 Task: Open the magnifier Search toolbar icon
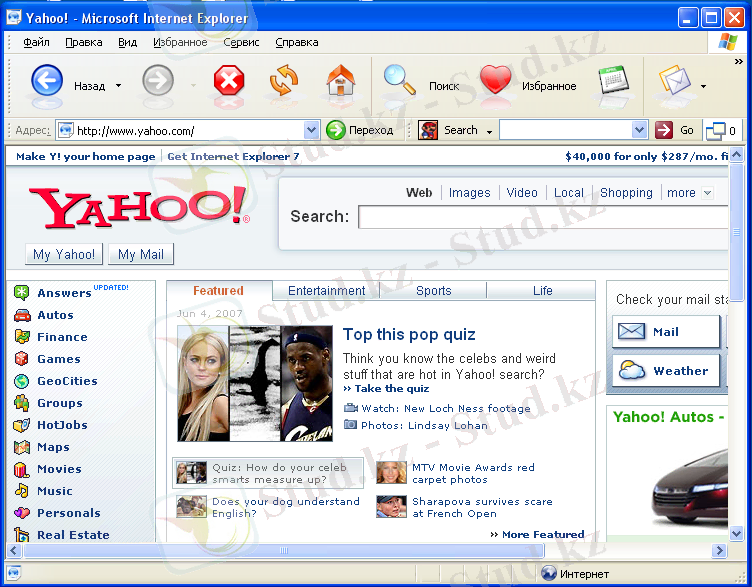[400, 81]
